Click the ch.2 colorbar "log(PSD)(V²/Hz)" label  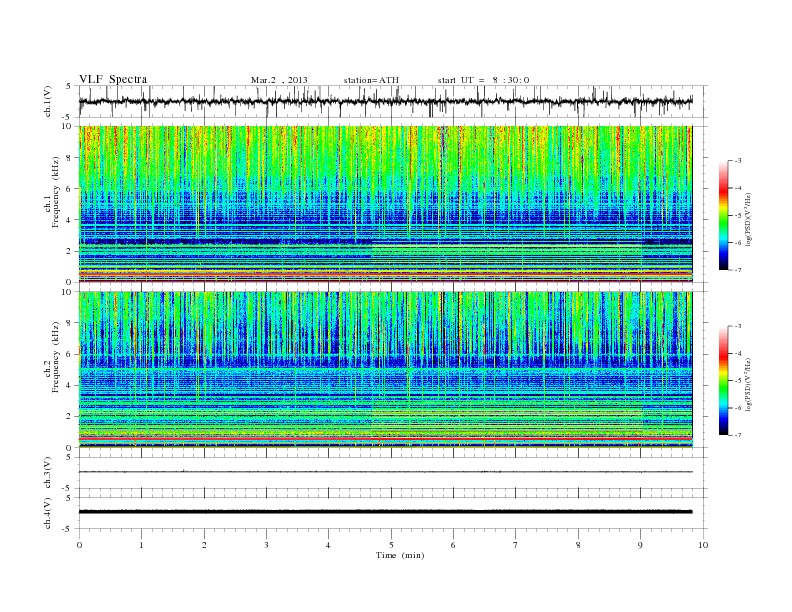pyautogui.click(x=749, y=385)
